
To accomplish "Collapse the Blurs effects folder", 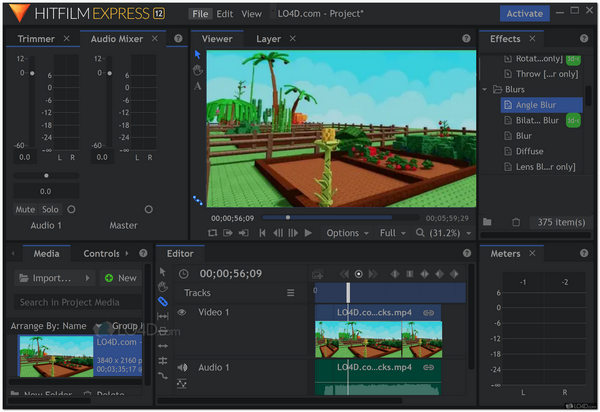I will 484,90.
